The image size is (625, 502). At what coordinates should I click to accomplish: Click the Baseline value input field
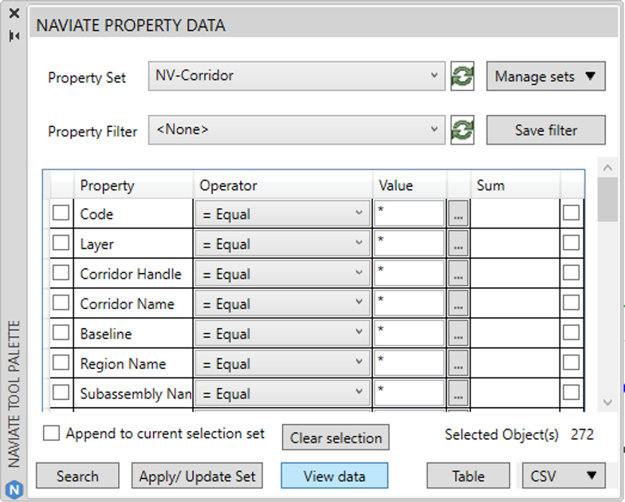(x=409, y=333)
